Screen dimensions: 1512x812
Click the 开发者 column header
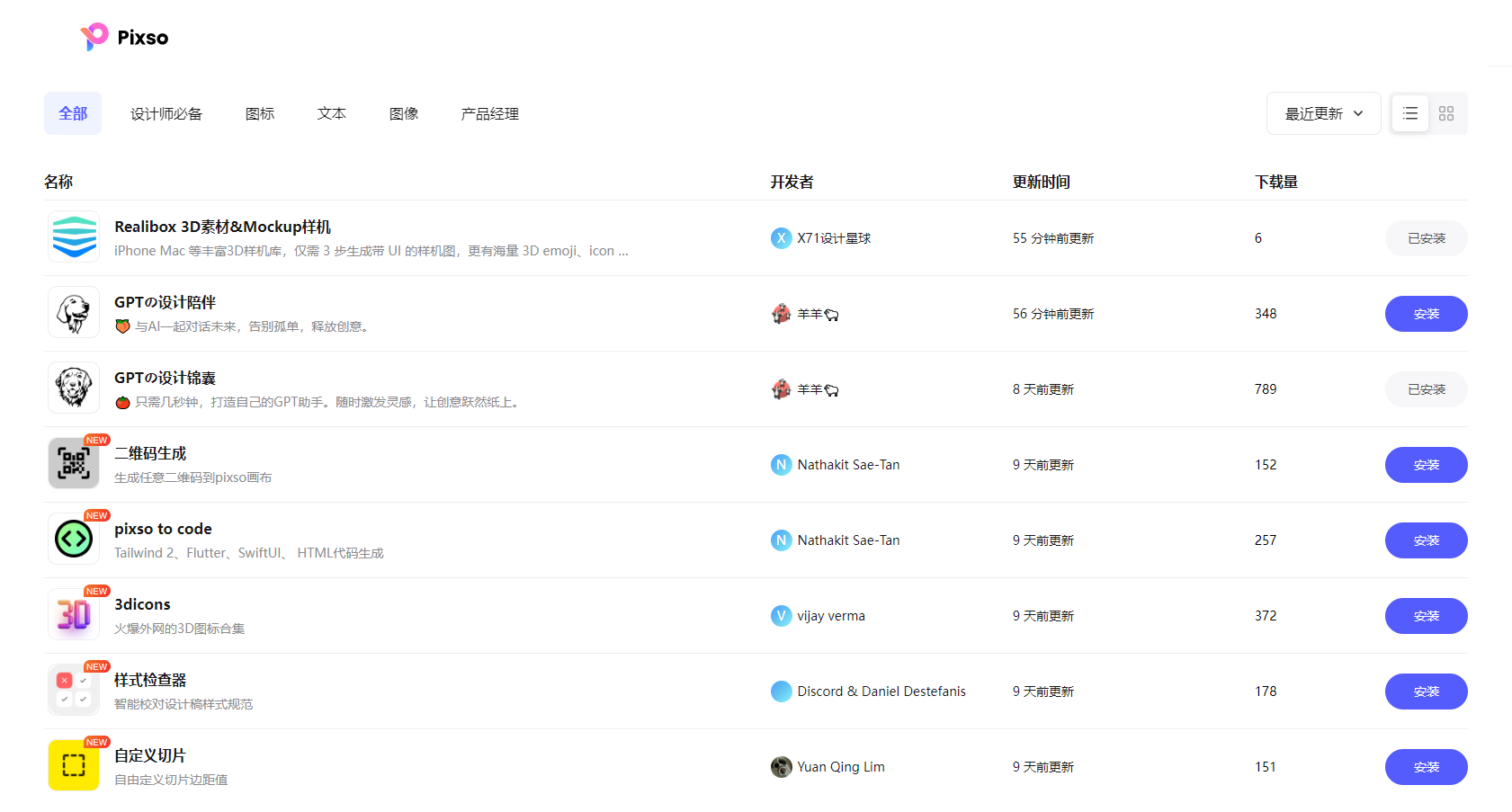[x=792, y=182]
